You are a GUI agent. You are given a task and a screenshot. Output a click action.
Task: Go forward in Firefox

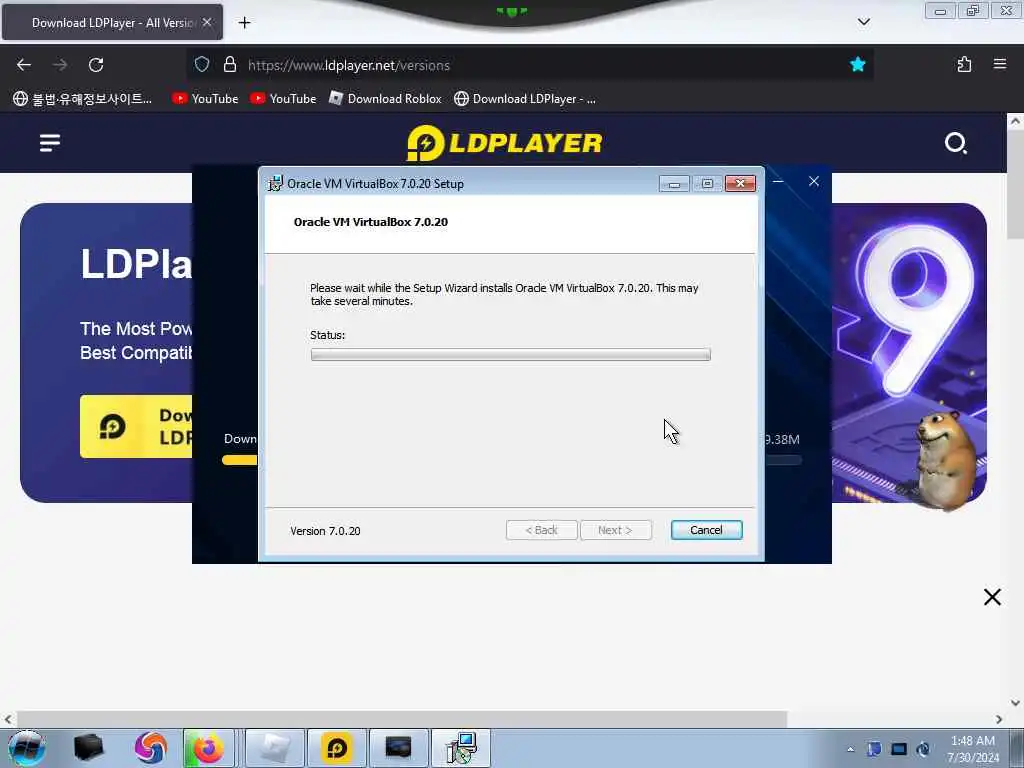point(60,65)
